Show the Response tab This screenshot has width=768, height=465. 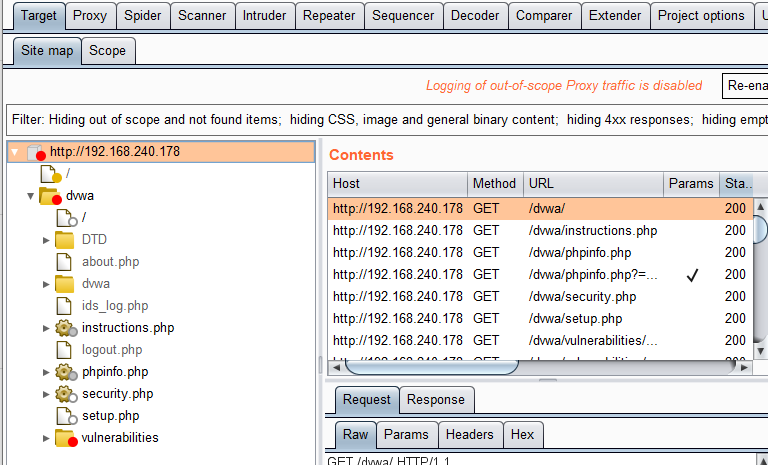pyautogui.click(x=436, y=400)
